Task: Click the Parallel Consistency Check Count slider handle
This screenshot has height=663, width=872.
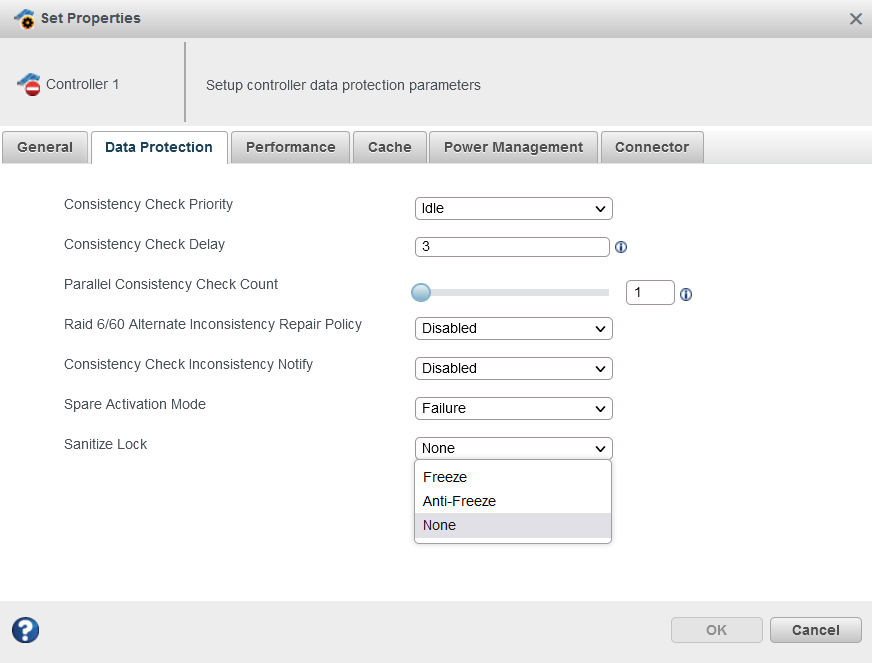Action: pos(421,293)
